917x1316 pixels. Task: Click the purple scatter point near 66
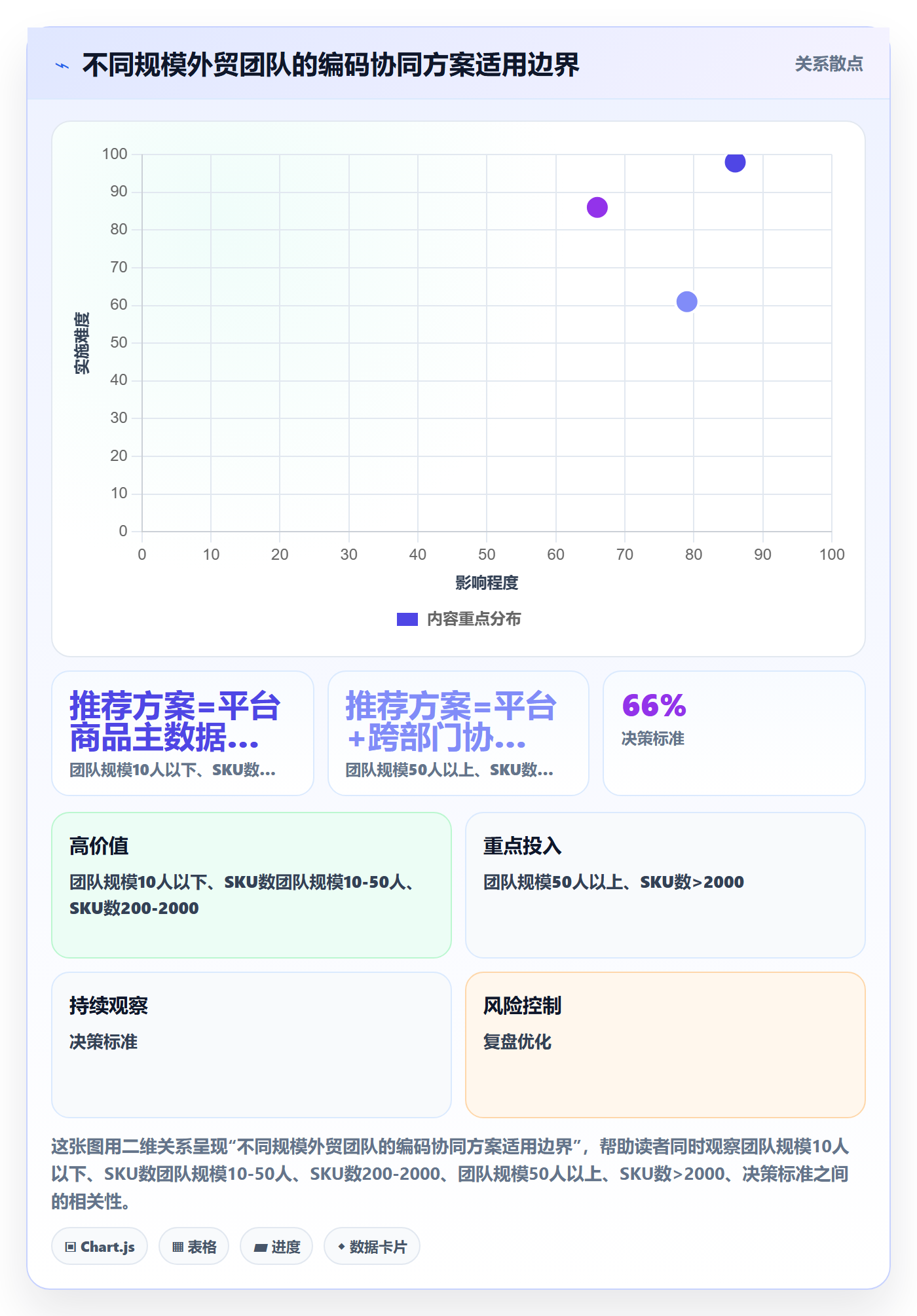pos(597,208)
